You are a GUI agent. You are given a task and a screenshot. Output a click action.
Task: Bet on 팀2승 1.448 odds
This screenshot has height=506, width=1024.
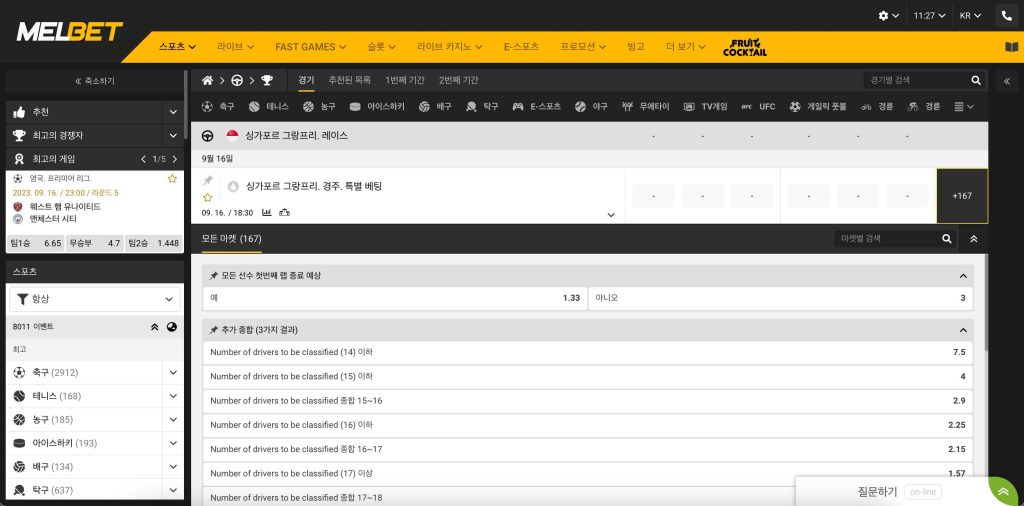click(153, 243)
